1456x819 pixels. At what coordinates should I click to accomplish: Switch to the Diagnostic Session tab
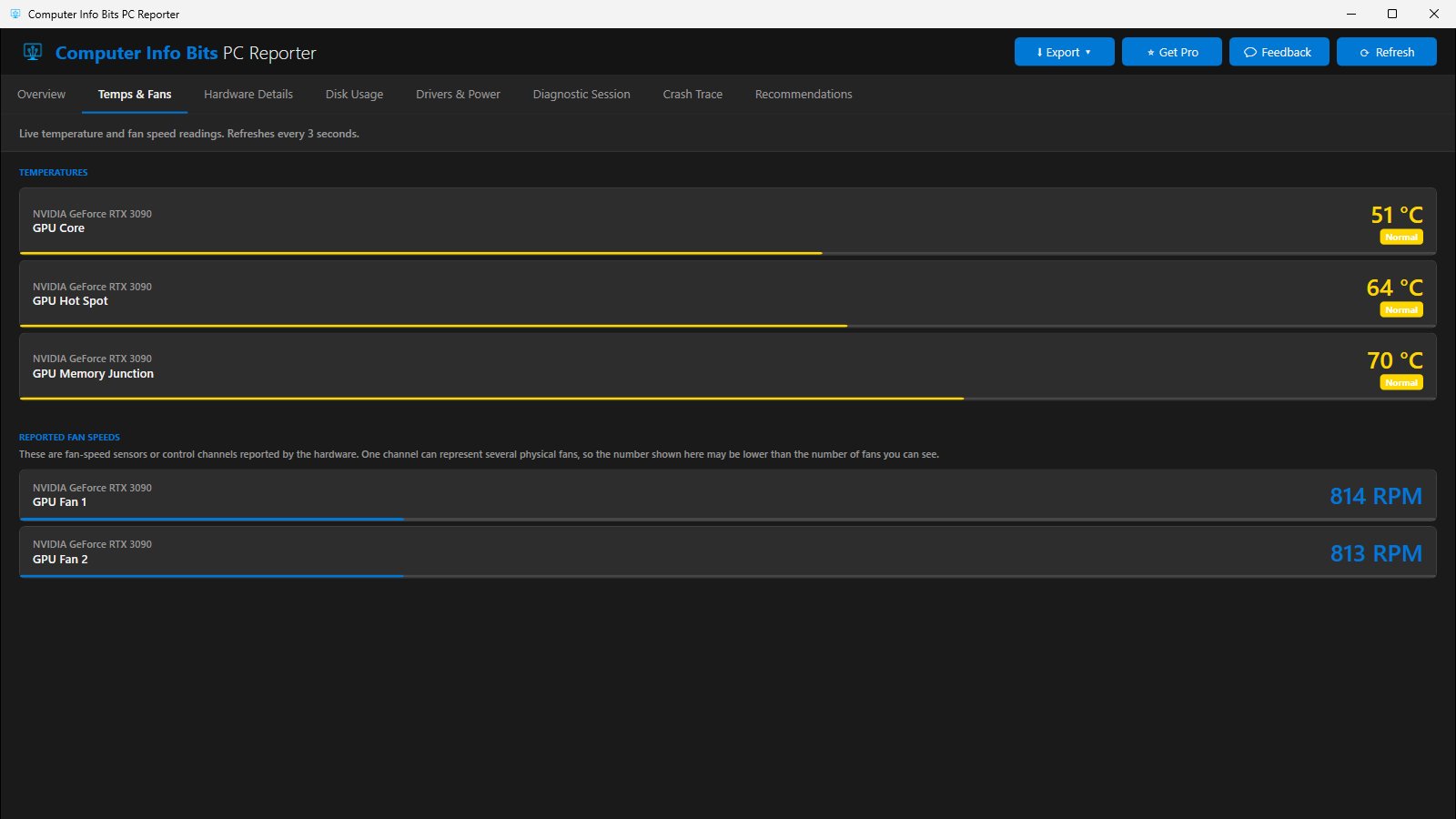581,94
